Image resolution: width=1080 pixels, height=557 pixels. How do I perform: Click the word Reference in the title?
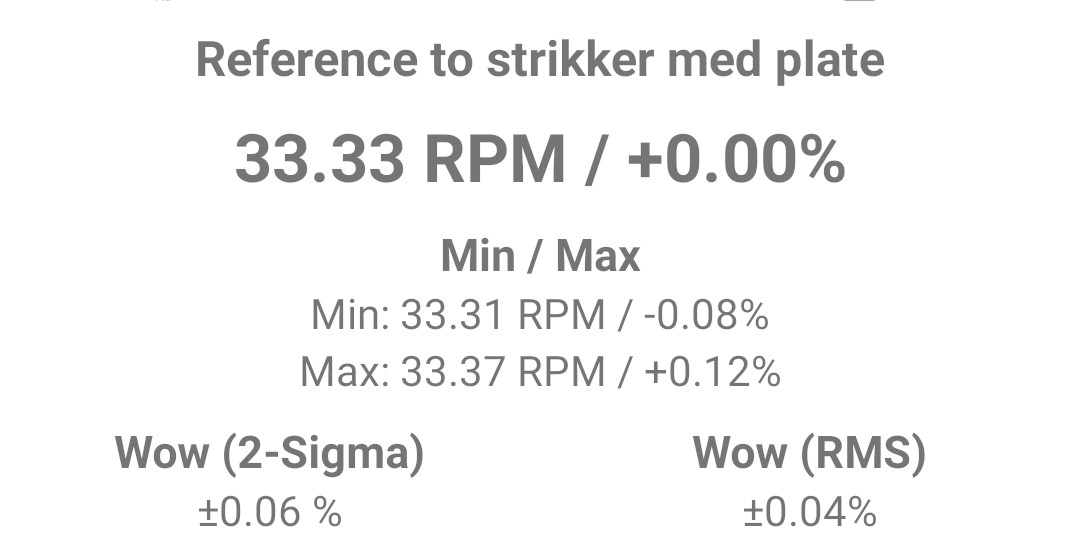307,59
